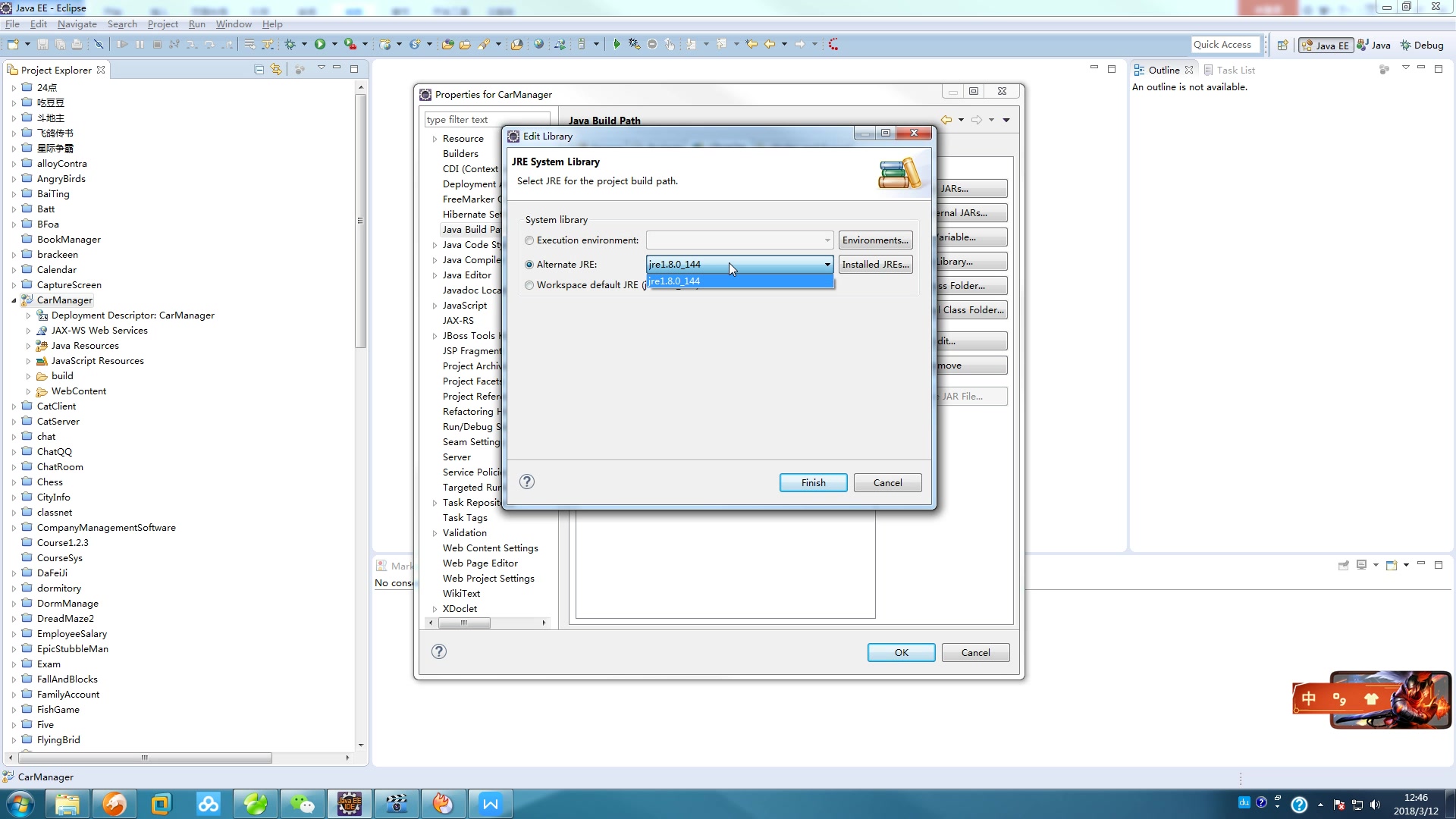This screenshot has height=819, width=1456.
Task: Open WeChat from the taskbar
Action: (303, 804)
